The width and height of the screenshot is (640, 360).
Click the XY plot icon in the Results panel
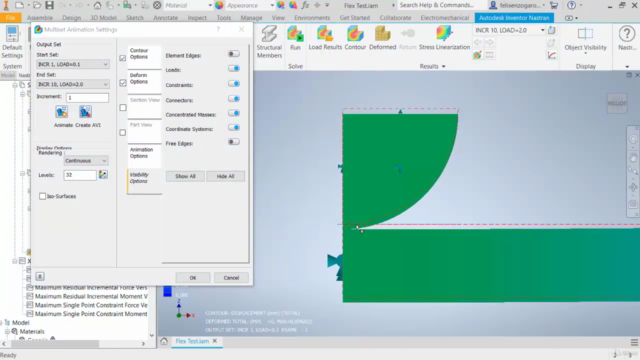click(x=551, y=55)
